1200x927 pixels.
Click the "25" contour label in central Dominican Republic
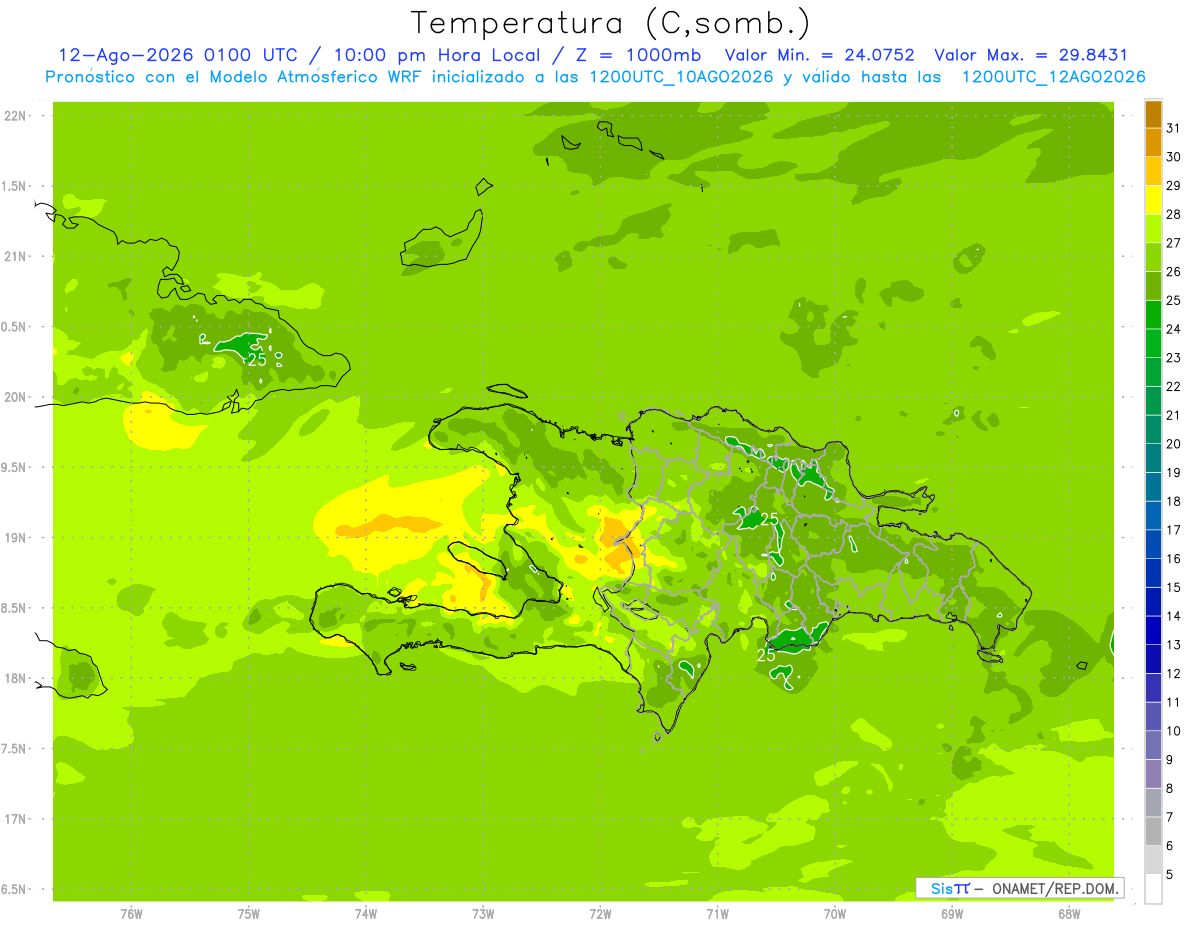[x=770, y=518]
